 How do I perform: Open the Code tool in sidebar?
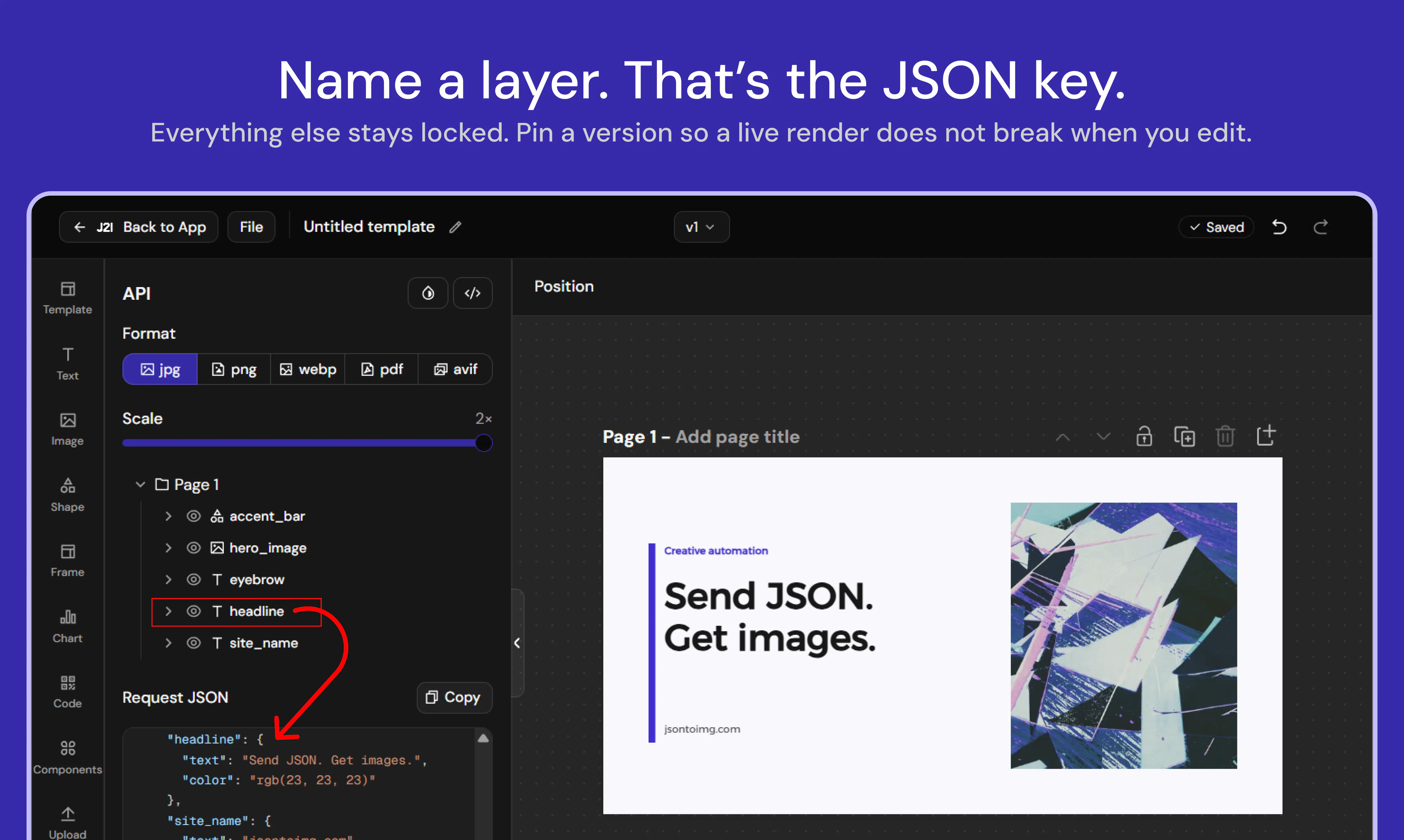[x=67, y=692]
